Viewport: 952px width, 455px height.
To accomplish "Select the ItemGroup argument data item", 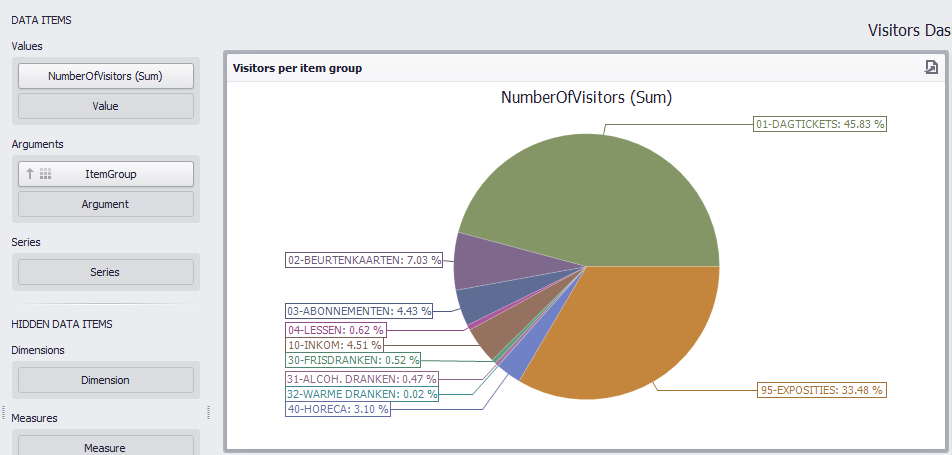I will (x=110, y=174).
